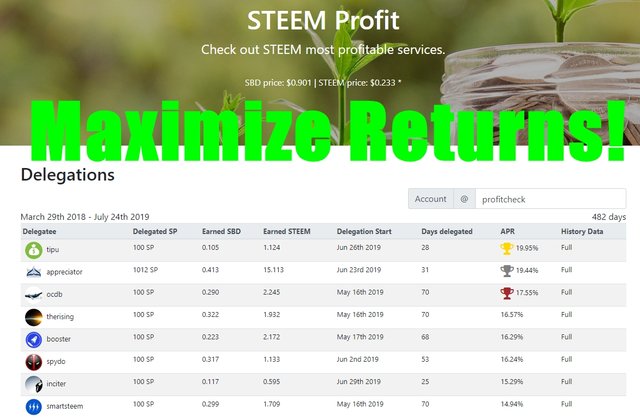Click the 28 days delegated for tipu

tap(425, 247)
